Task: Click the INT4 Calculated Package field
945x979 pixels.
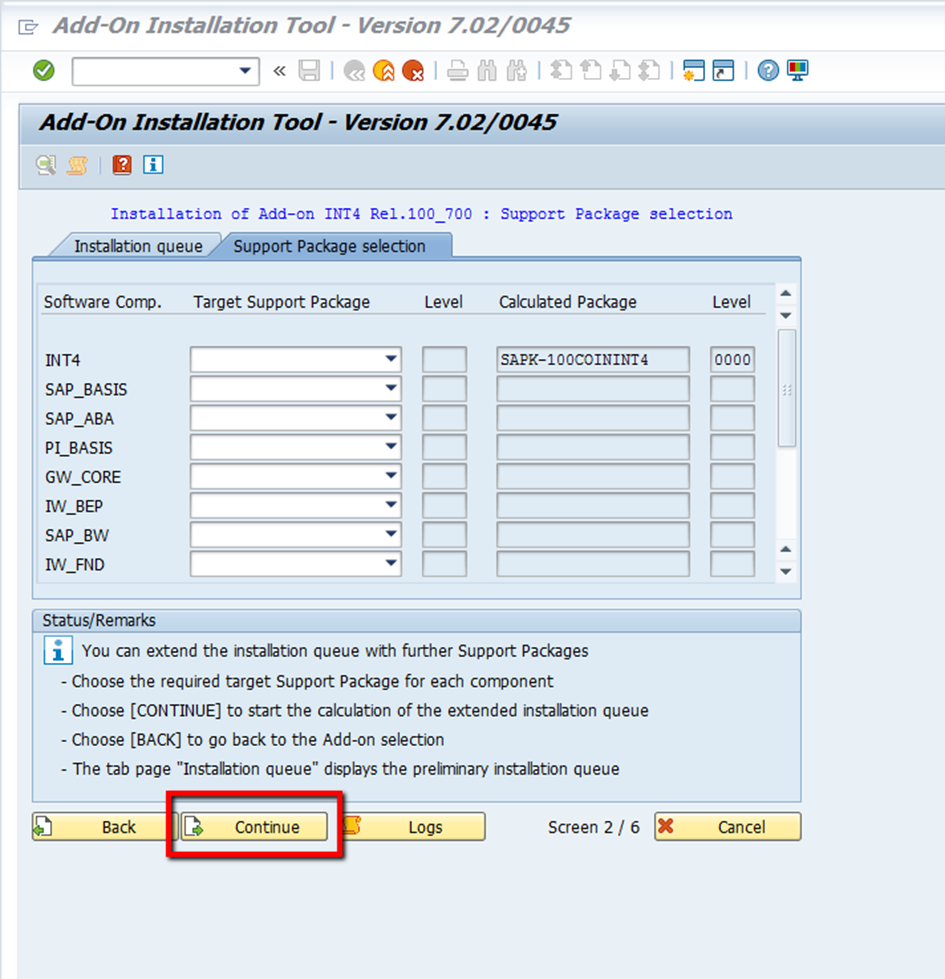Action: click(592, 360)
